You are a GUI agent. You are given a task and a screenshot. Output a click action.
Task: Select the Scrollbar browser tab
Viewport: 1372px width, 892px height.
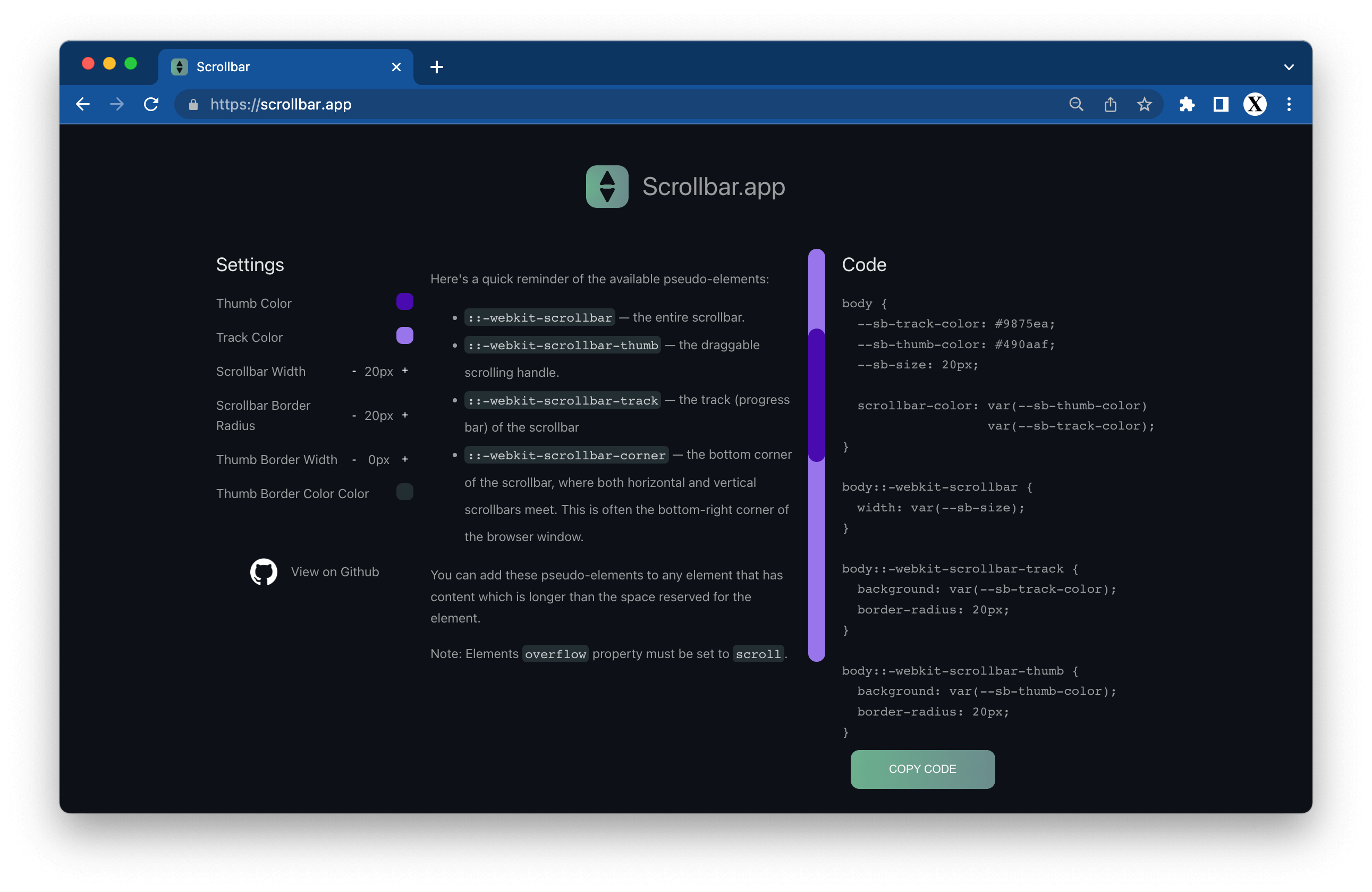[x=285, y=67]
